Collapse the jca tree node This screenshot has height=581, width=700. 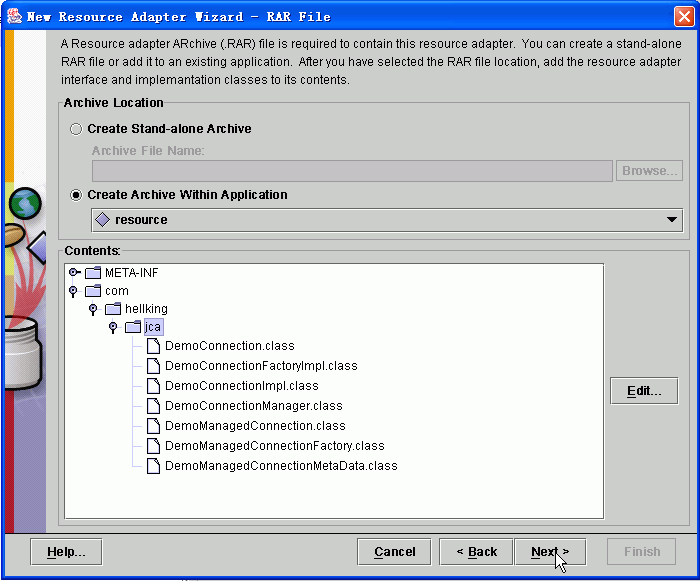click(x=113, y=327)
